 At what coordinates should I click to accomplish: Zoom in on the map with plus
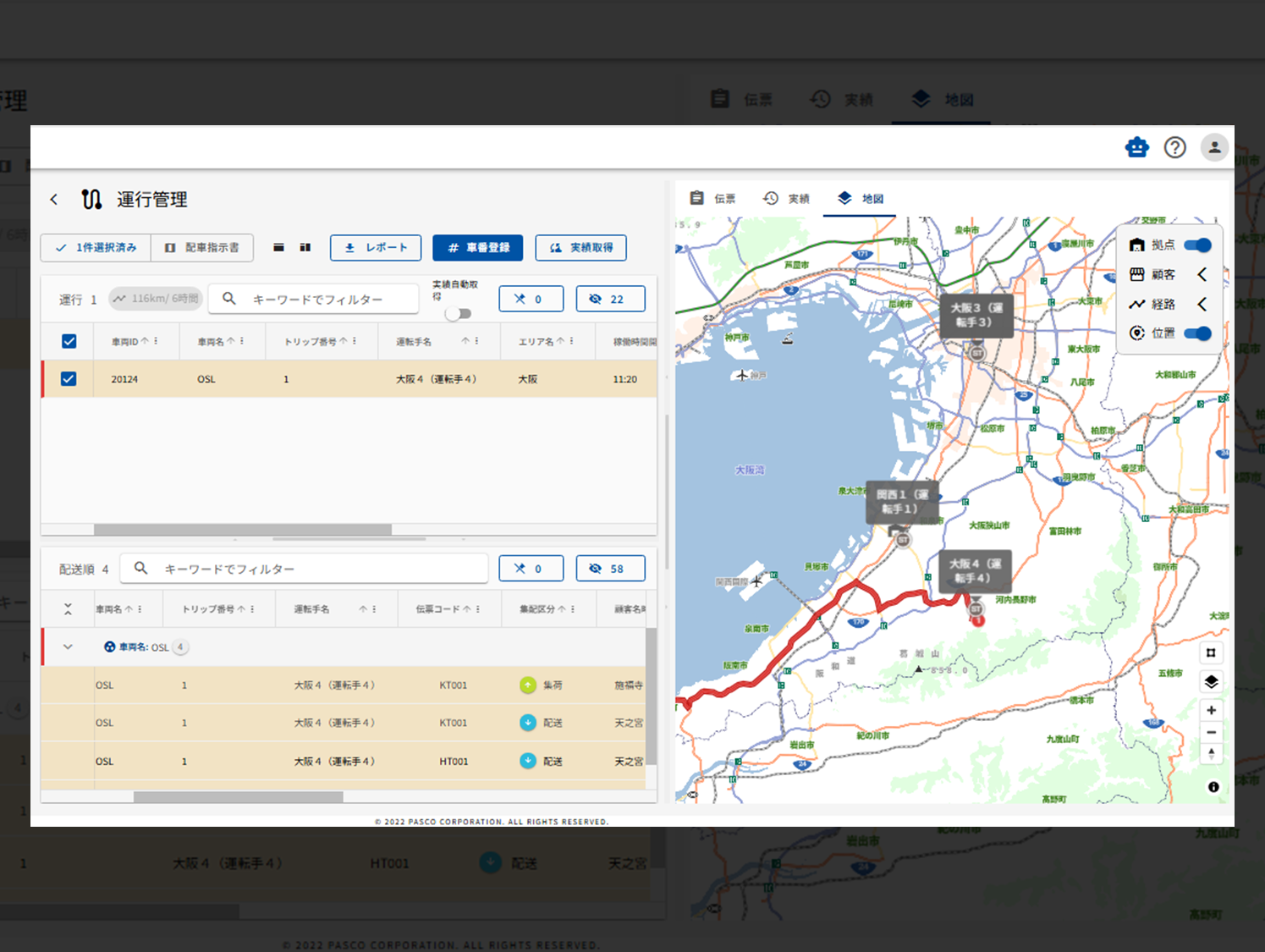[x=1211, y=710]
